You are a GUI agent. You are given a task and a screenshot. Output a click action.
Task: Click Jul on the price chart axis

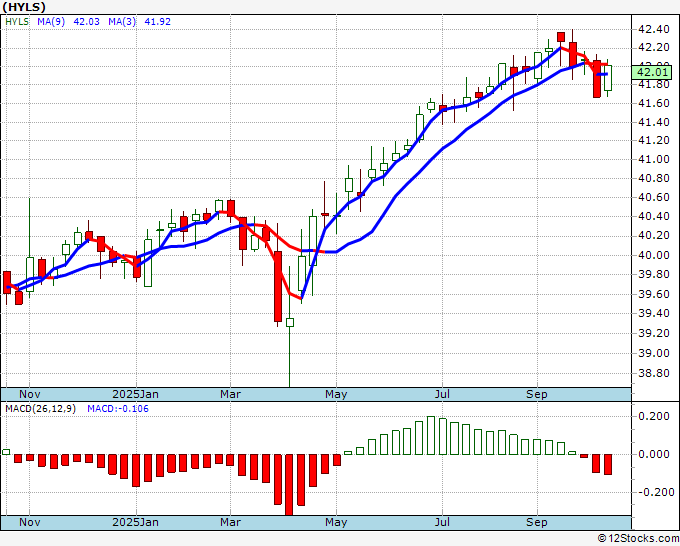pyautogui.click(x=442, y=394)
